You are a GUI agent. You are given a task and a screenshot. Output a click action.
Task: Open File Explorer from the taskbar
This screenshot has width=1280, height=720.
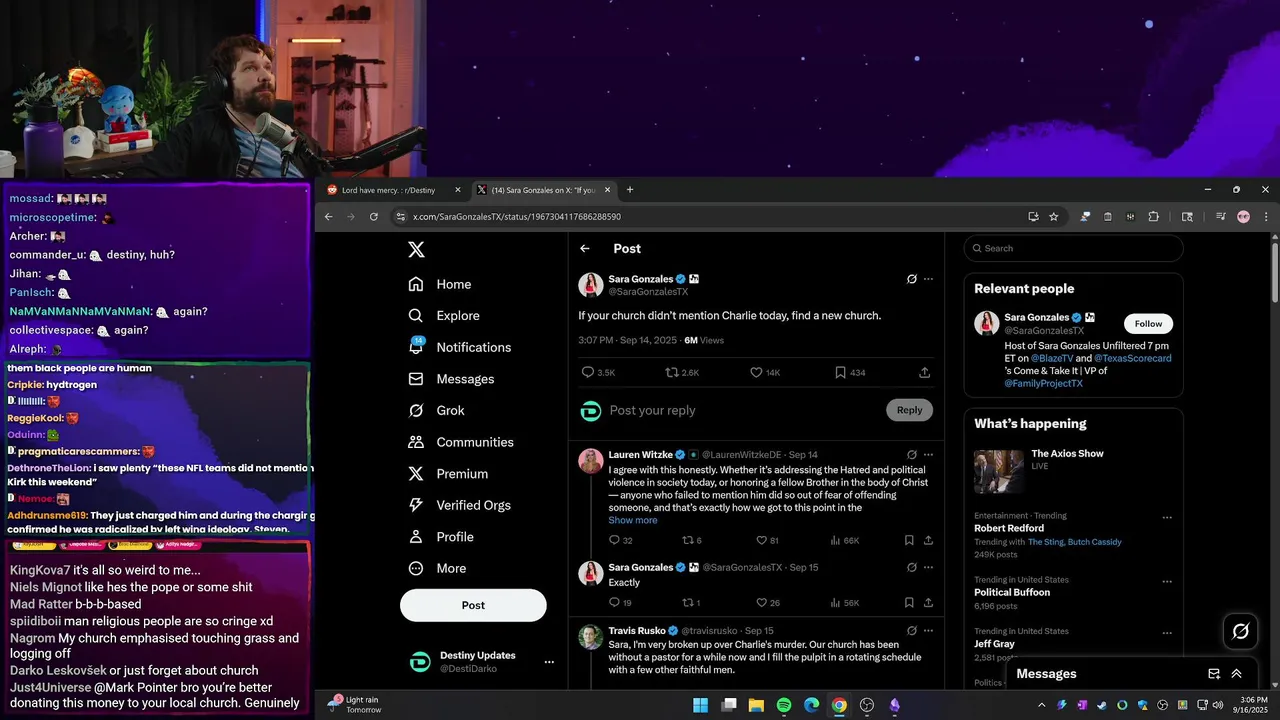756,705
